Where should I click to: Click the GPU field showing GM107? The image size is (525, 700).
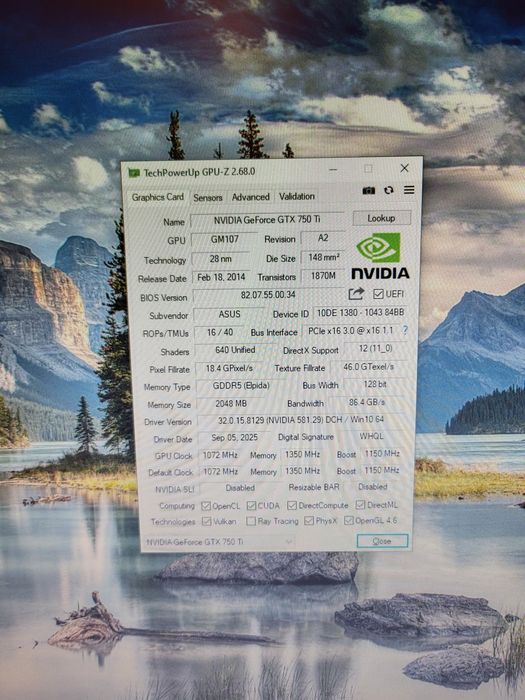point(225,239)
